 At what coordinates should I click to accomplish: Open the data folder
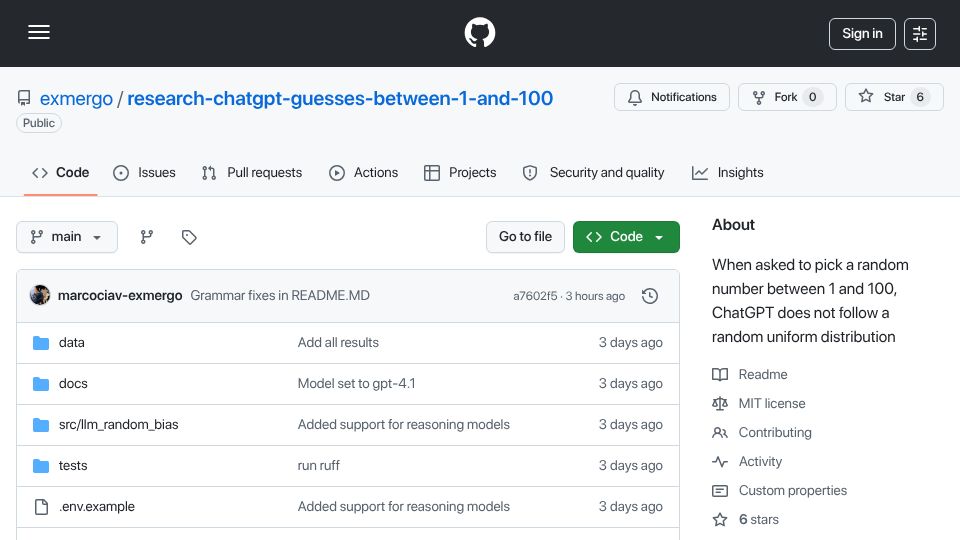click(x=72, y=343)
